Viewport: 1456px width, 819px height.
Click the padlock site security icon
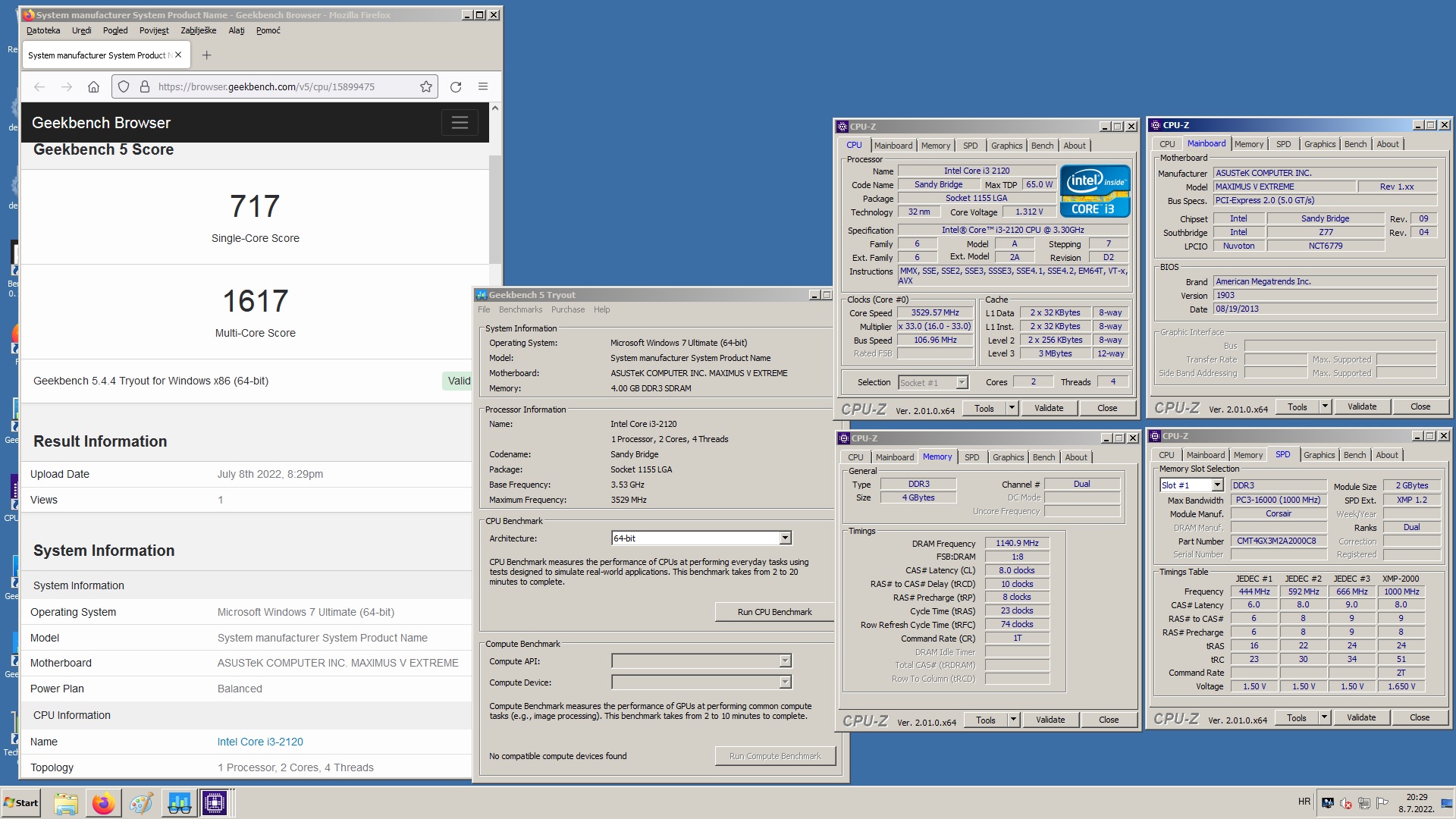(x=144, y=86)
